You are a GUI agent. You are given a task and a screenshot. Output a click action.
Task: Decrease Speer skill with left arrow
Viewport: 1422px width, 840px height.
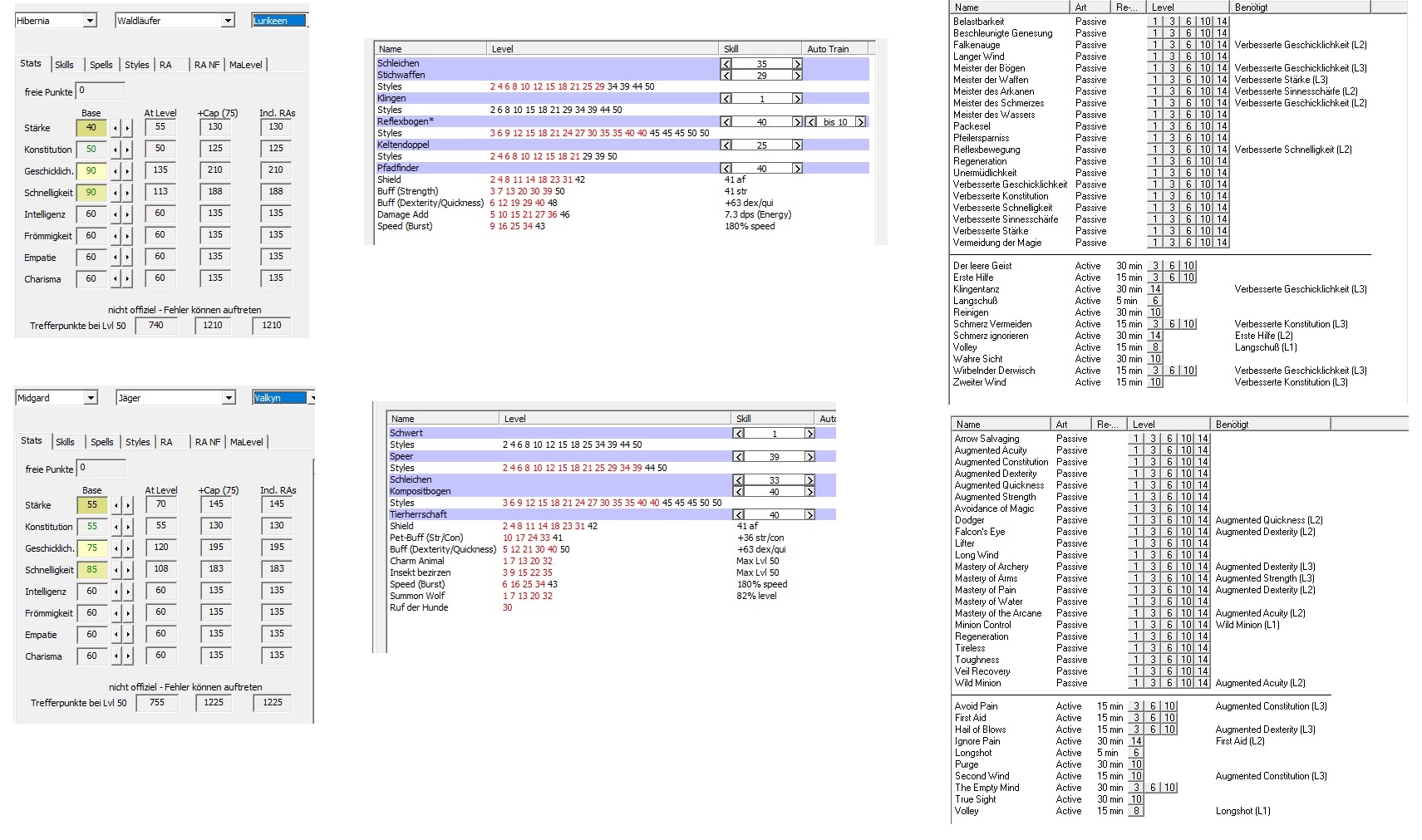pyautogui.click(x=739, y=457)
